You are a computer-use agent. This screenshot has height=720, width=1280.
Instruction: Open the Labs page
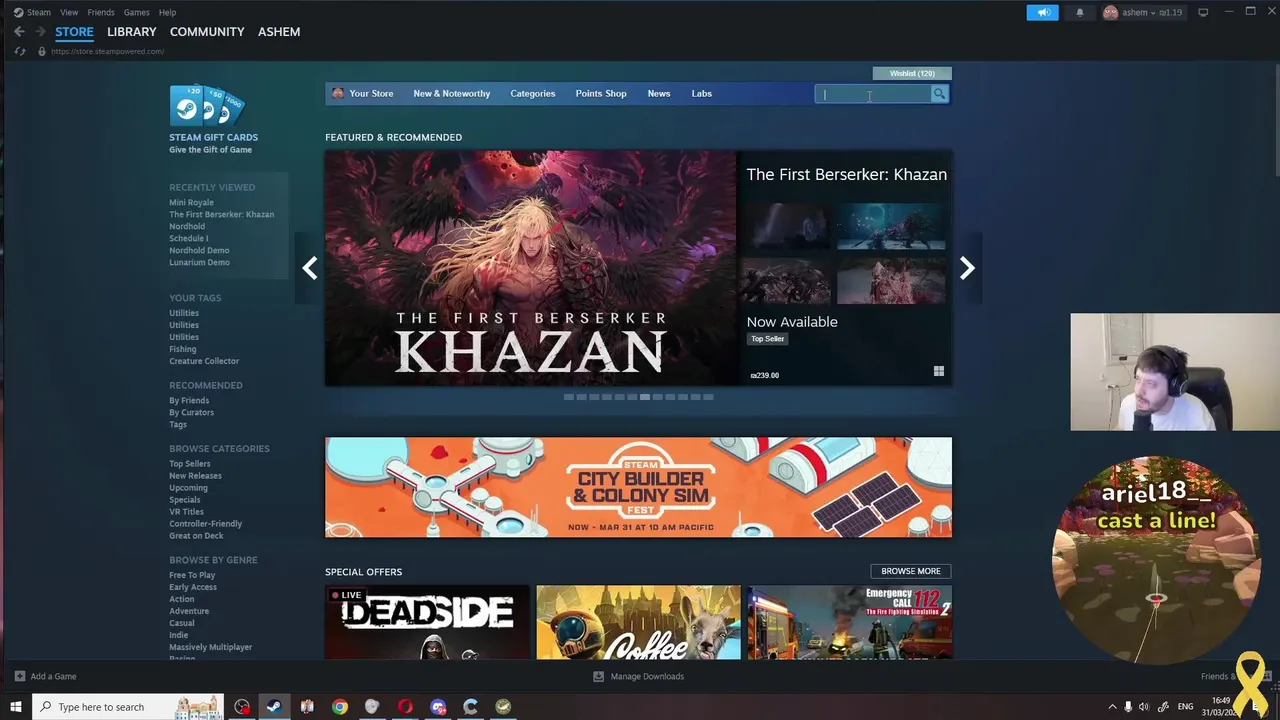702,93
